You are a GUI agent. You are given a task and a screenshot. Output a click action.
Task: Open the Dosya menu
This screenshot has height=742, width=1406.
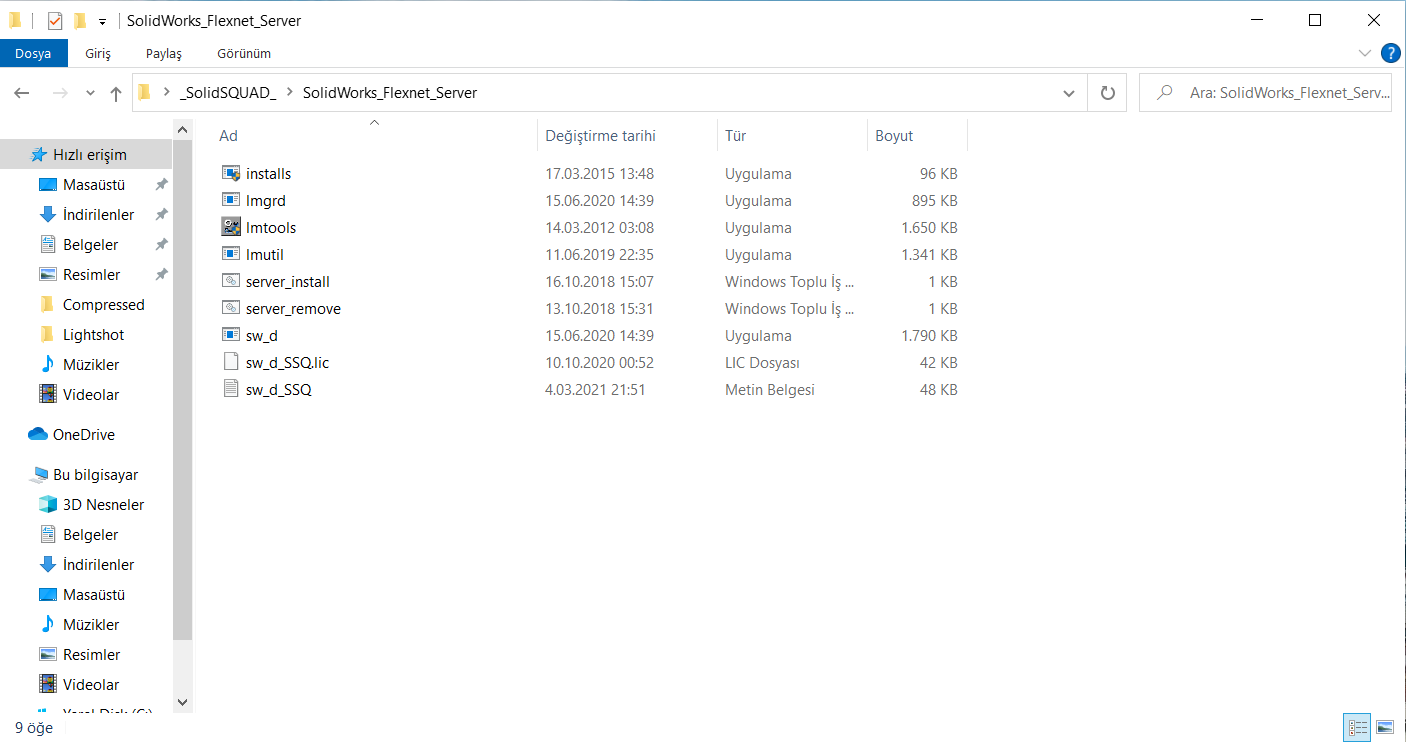(33, 53)
